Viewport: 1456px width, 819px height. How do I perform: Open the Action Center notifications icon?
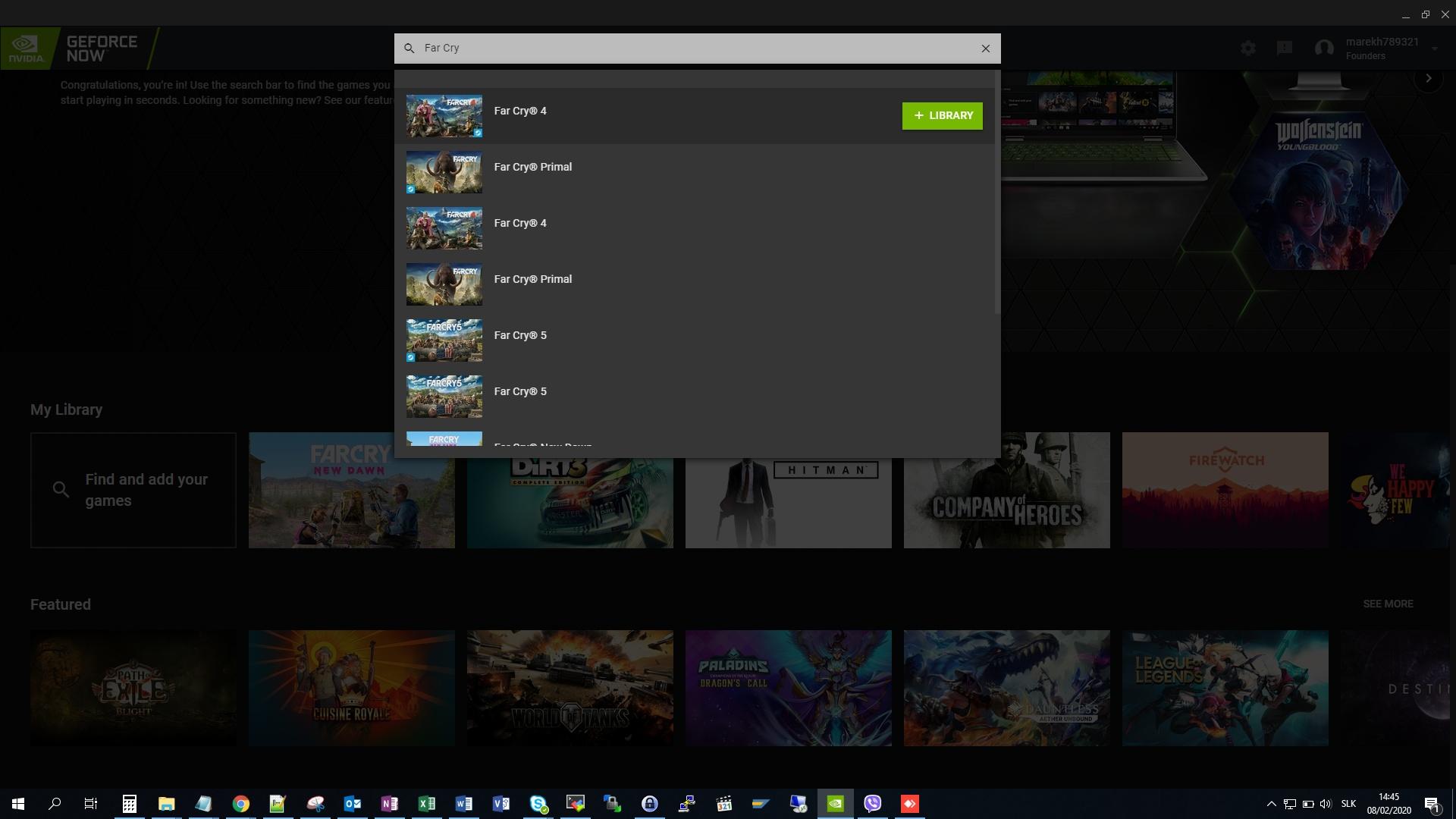point(1432,804)
